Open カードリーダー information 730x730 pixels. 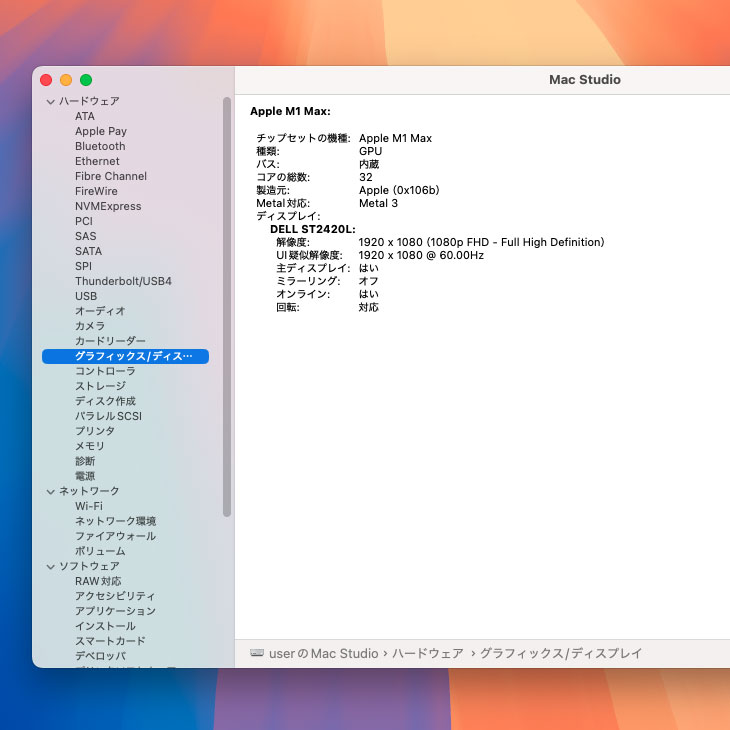click(110, 341)
